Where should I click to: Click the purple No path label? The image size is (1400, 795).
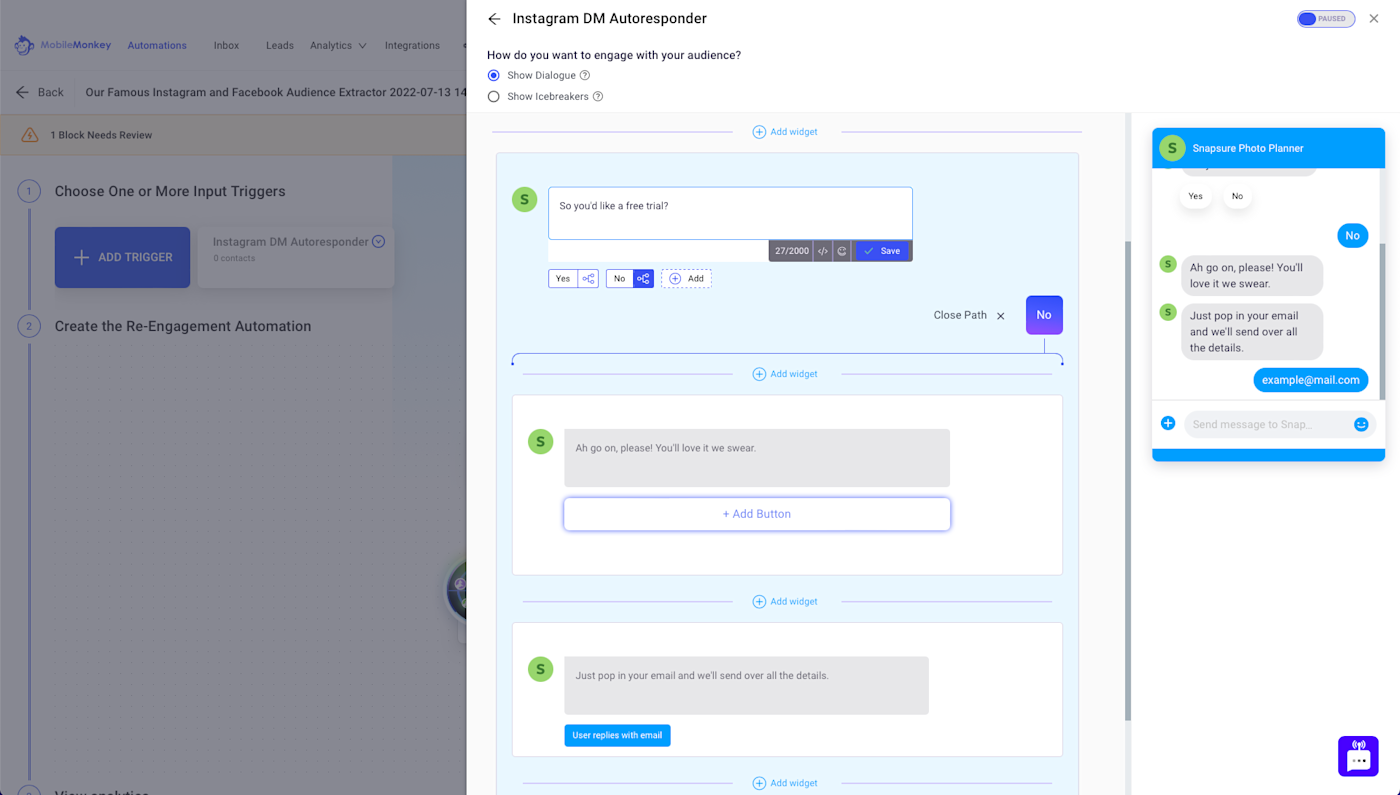pyautogui.click(x=1044, y=315)
